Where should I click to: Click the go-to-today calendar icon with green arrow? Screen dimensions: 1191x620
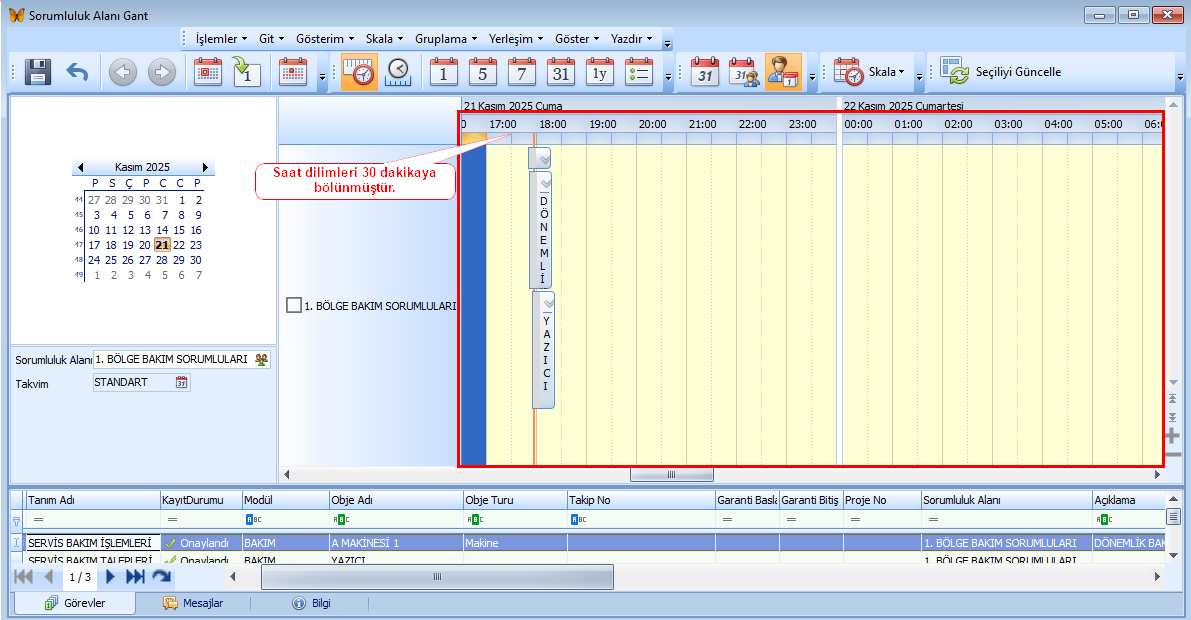tap(247, 73)
